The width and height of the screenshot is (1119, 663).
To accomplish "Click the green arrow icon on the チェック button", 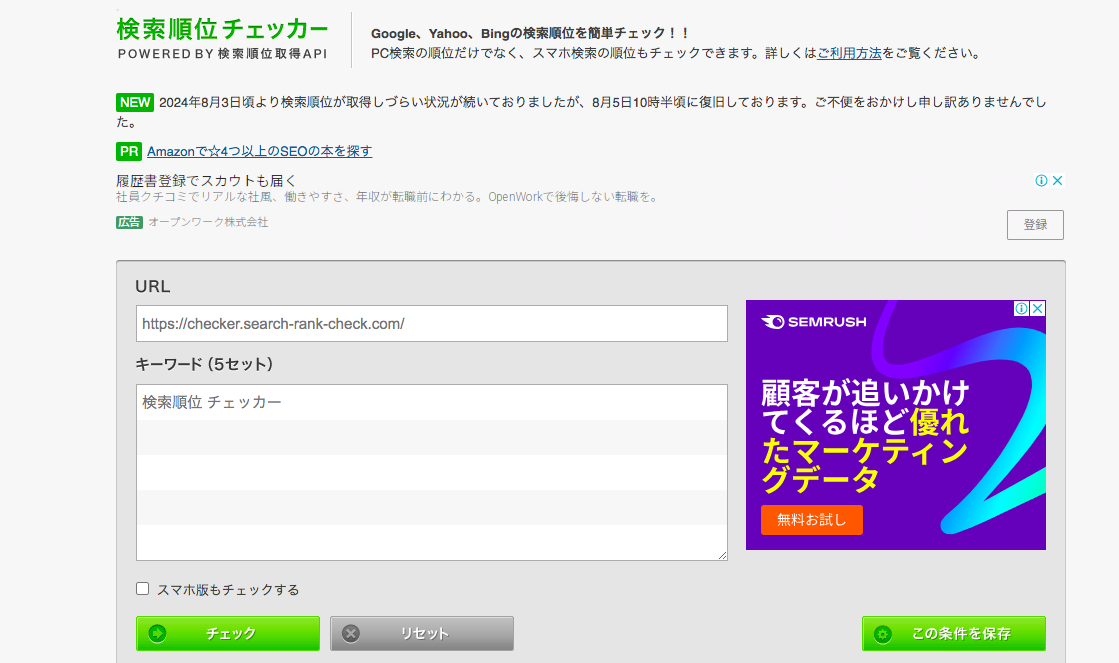I will [x=157, y=634].
